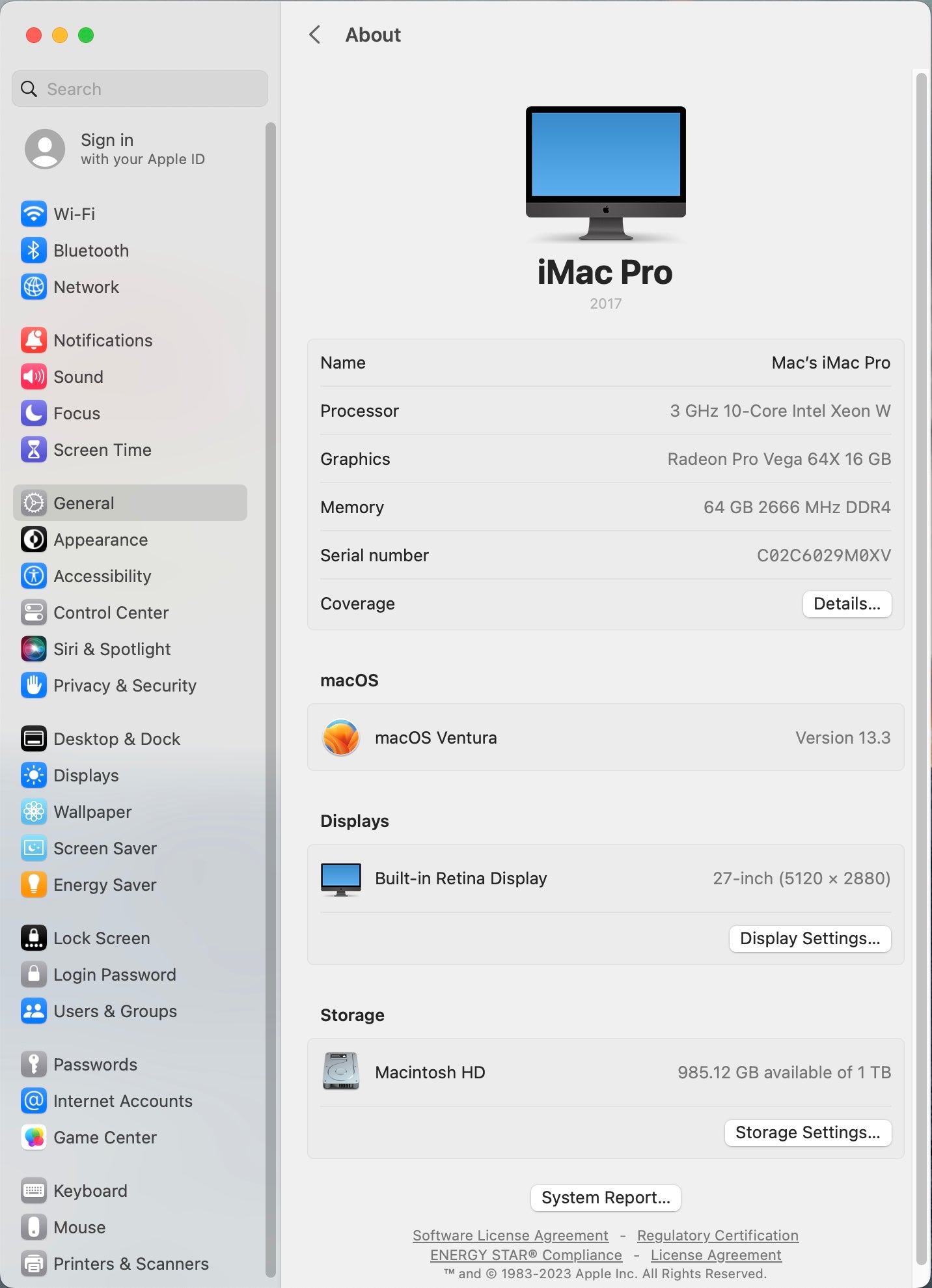Open Screen Saver icon
This screenshot has height=1288, width=932.
(34, 848)
